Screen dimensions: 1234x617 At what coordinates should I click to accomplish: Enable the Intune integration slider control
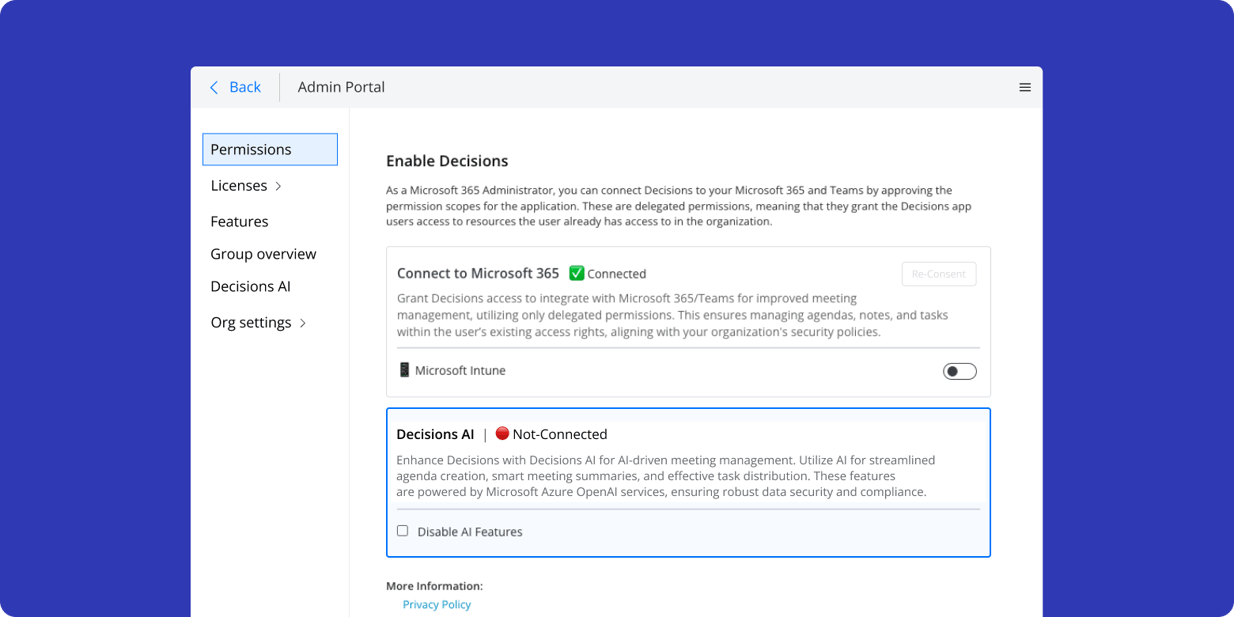point(959,370)
